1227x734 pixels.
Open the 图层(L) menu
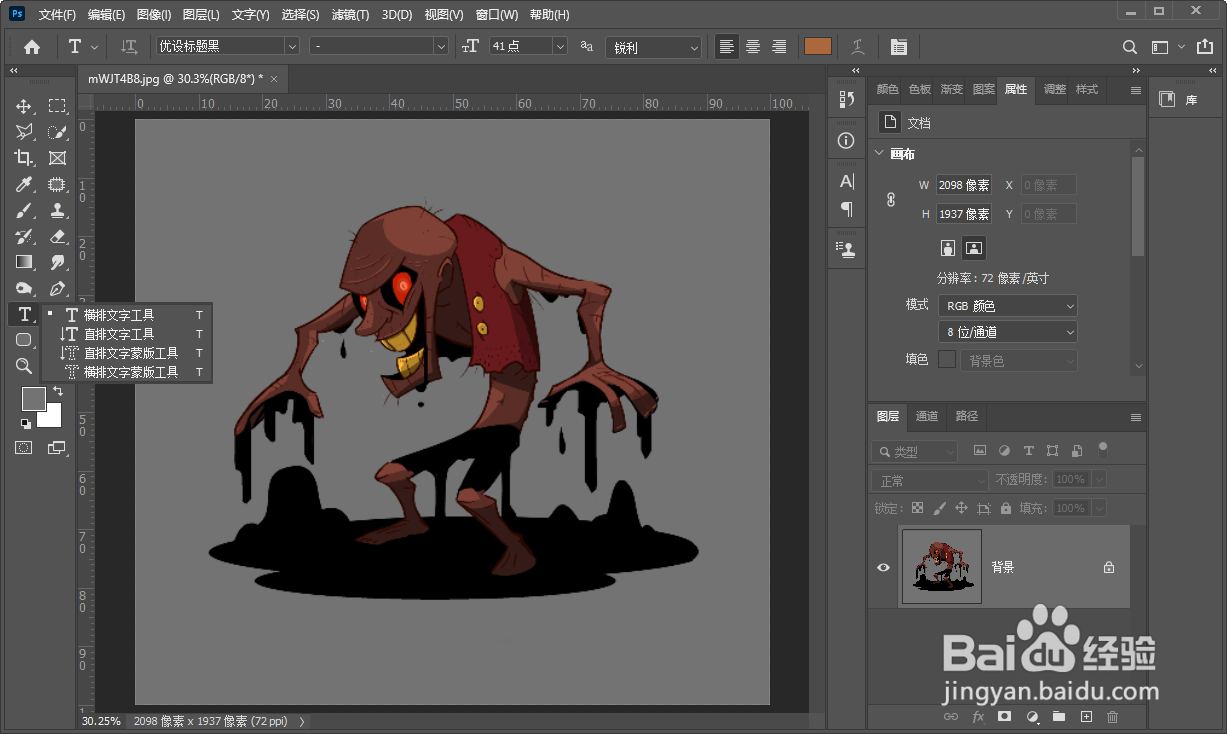click(x=201, y=15)
